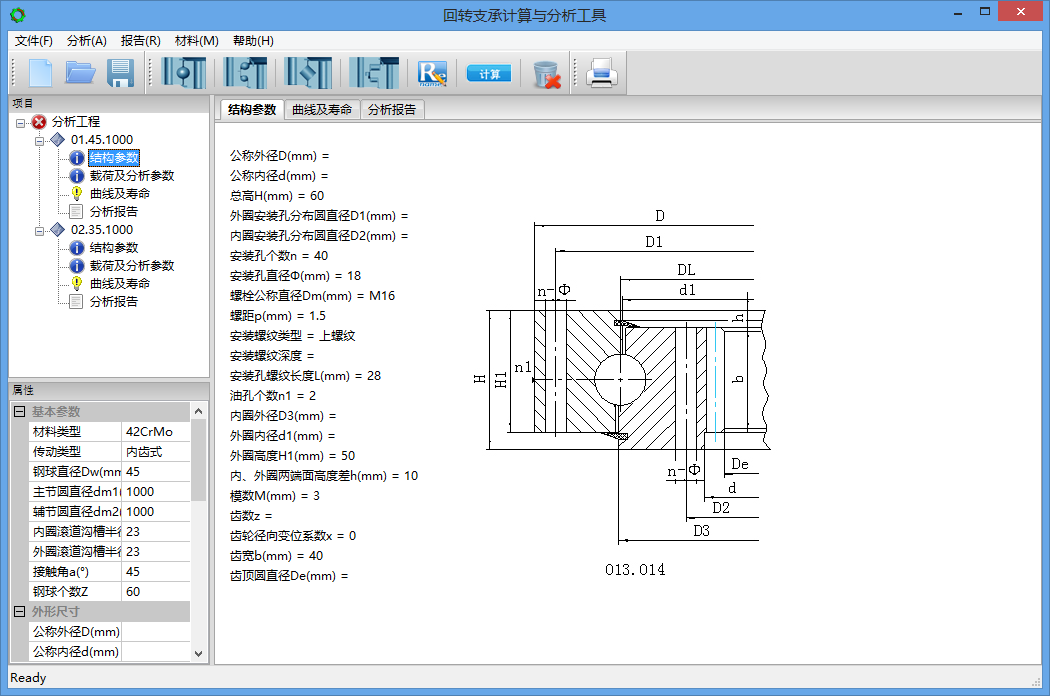Collapse the 01.45.1000 tree node
Viewport: 1050px width, 696px height.
(40, 141)
